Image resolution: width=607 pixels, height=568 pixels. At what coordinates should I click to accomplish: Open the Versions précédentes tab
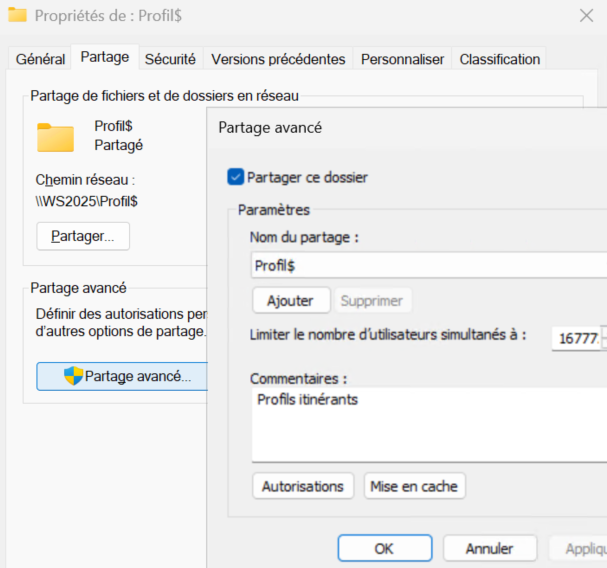278,59
